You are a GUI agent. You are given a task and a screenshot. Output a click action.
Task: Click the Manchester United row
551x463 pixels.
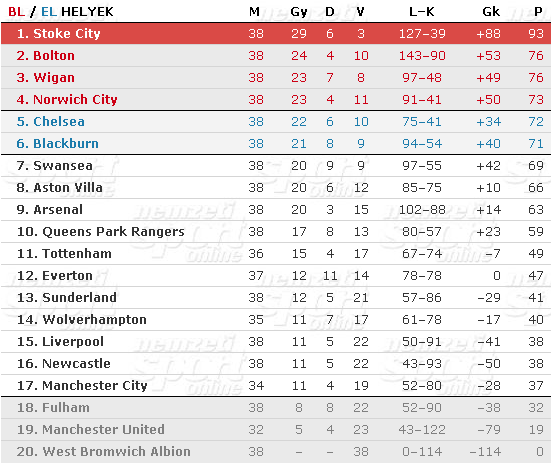coord(276,429)
